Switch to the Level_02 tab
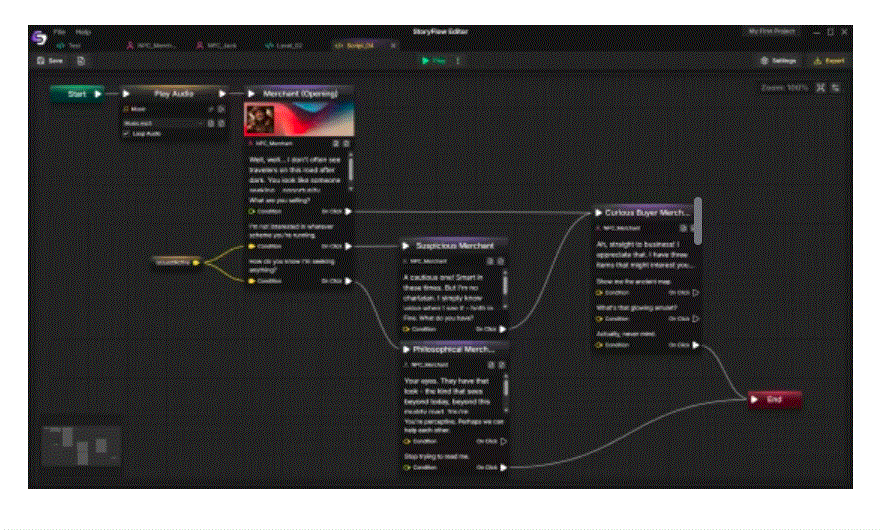 (x=285, y=46)
